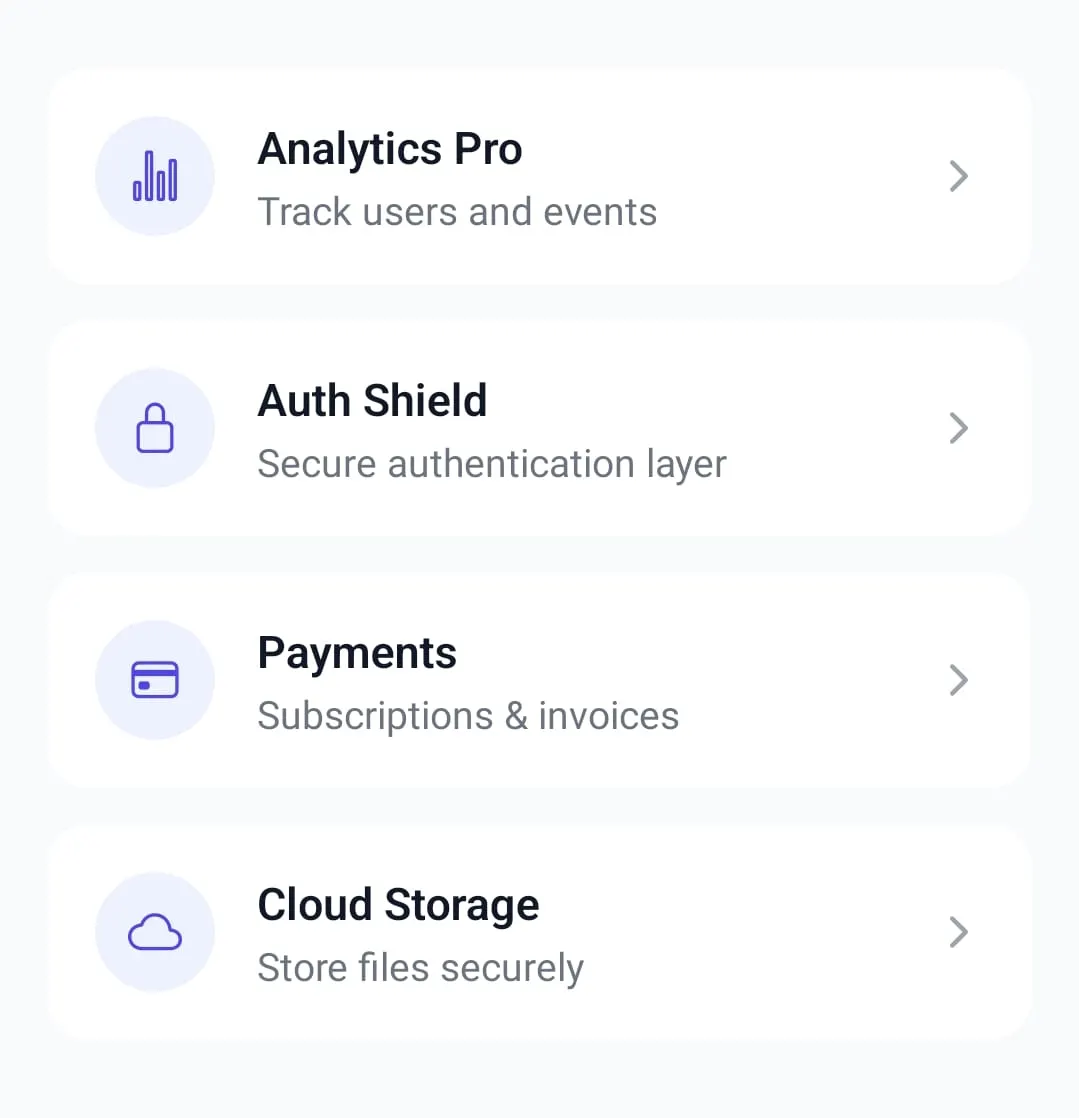Select the Analytics Pro title
Image resolution: width=1079 pixels, height=1118 pixels.
tap(390, 150)
